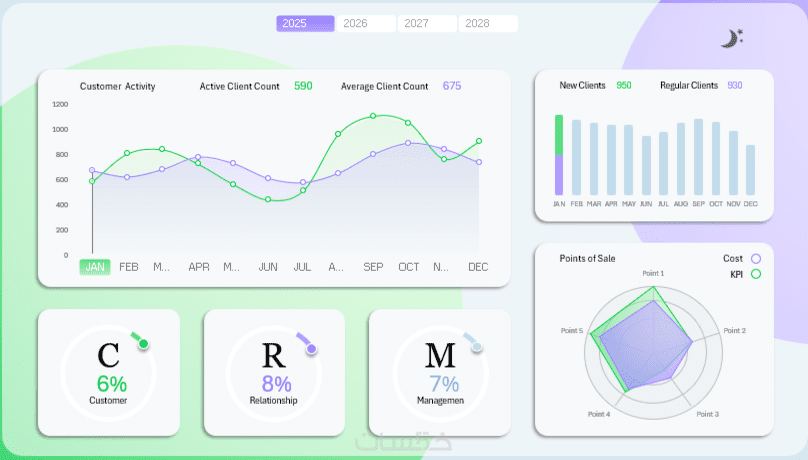Click Point 1 label on radar chart
Image resolution: width=808 pixels, height=460 pixels.
pos(654,272)
